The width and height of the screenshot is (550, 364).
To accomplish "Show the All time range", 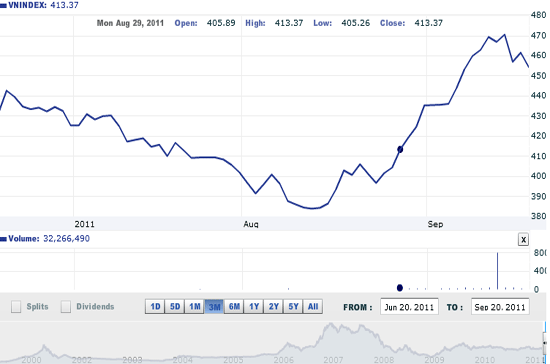I will click(x=313, y=306).
